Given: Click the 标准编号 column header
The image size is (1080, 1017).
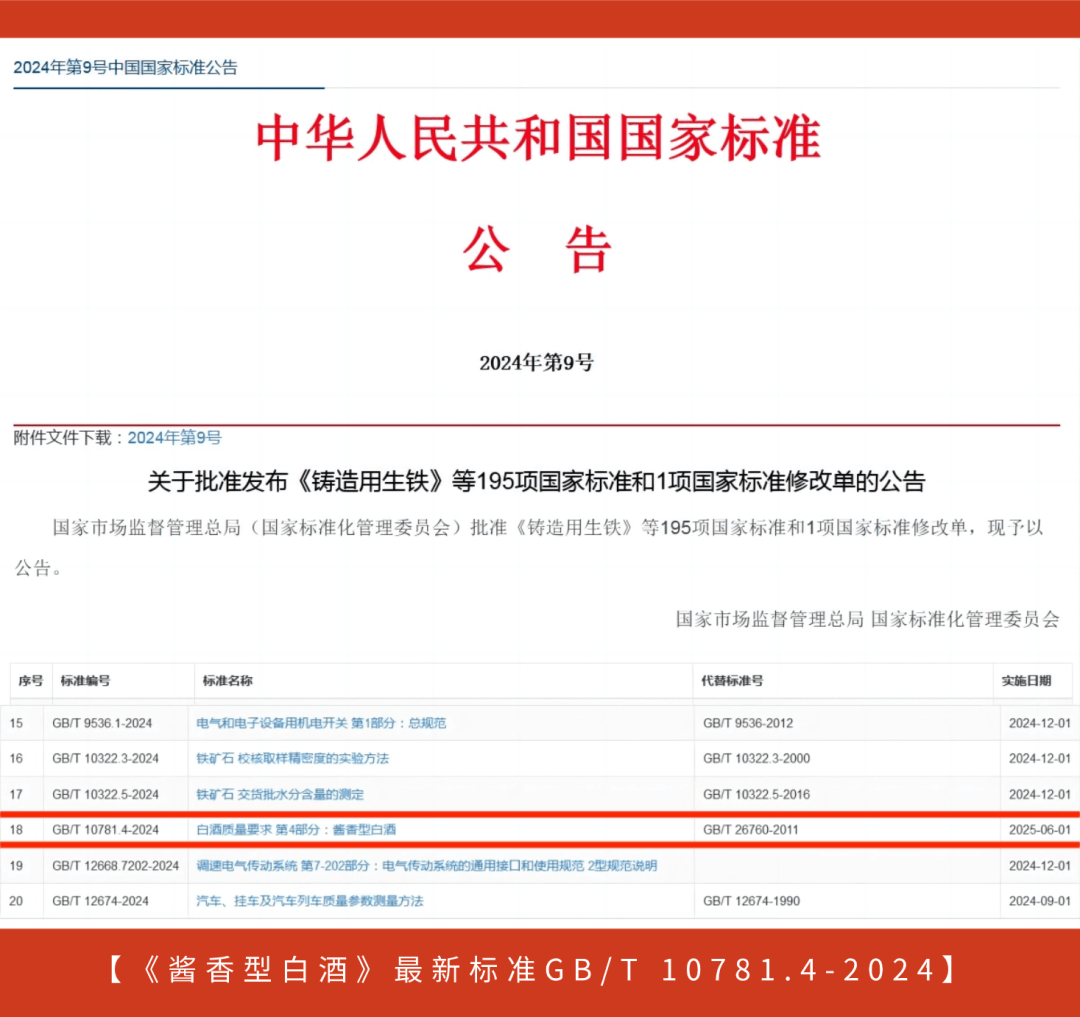Looking at the screenshot, I should click(x=85, y=681).
